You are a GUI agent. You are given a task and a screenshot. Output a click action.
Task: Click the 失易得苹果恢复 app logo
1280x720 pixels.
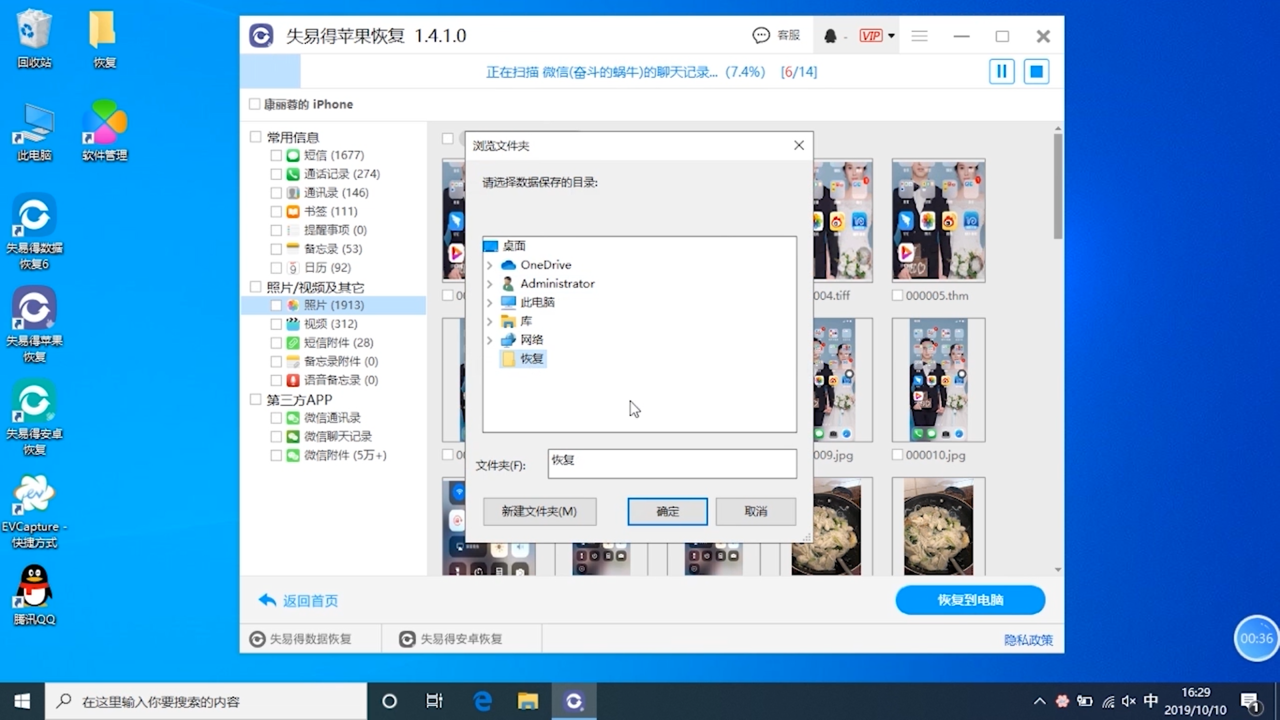coord(261,36)
